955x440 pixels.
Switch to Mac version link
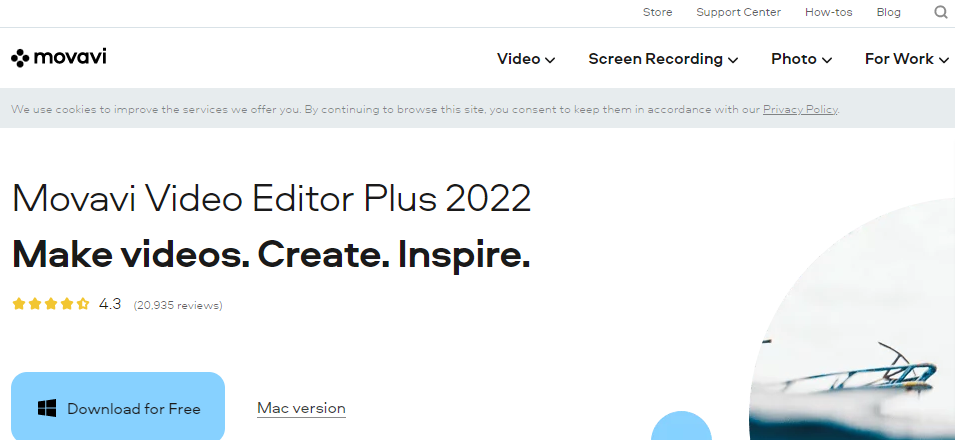[301, 408]
